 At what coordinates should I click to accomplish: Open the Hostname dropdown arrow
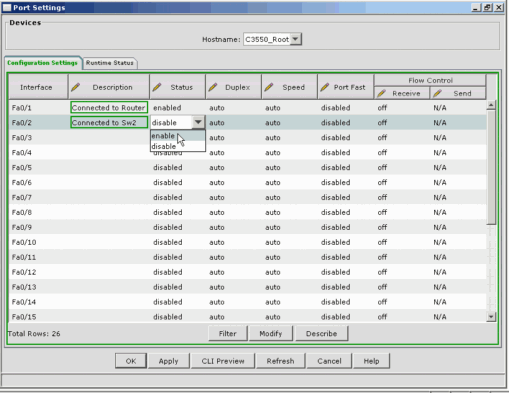[x=295, y=39]
